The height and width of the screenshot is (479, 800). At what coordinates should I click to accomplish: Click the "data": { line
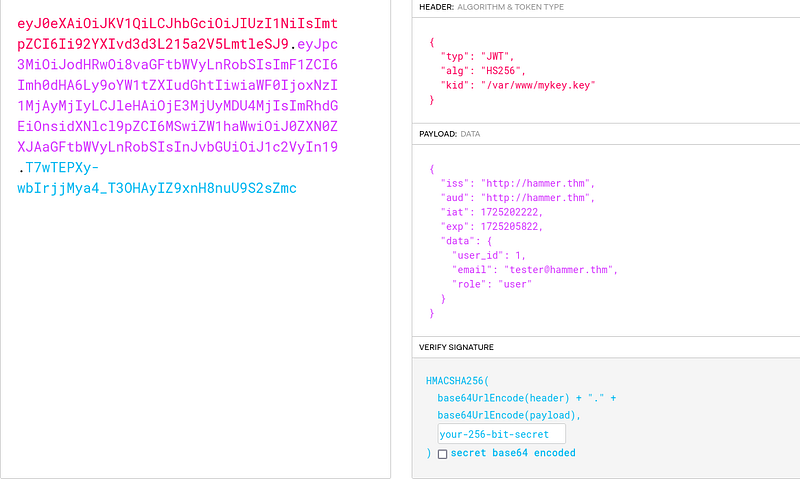click(x=466, y=240)
